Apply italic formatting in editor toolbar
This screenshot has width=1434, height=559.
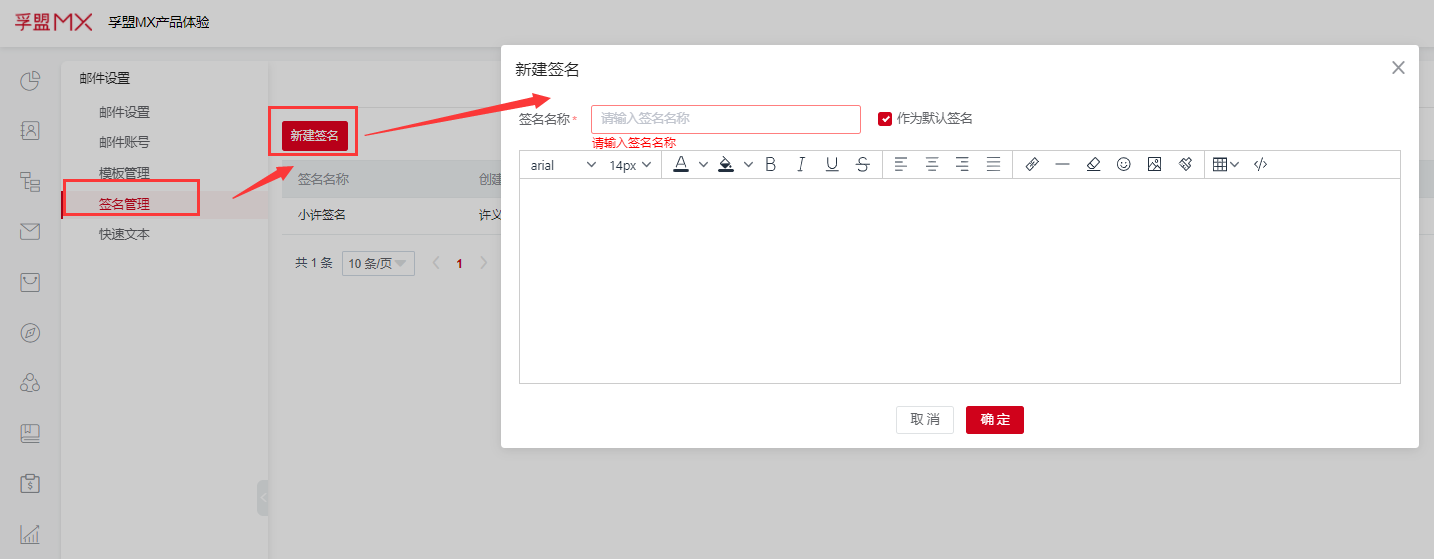(x=801, y=165)
